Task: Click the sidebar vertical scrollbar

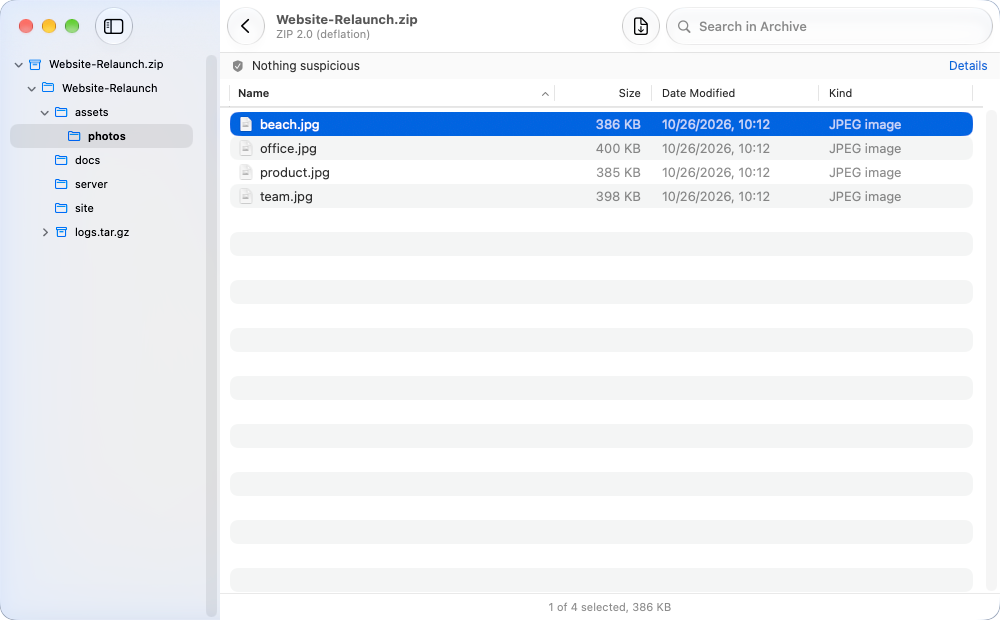Action: [212, 335]
